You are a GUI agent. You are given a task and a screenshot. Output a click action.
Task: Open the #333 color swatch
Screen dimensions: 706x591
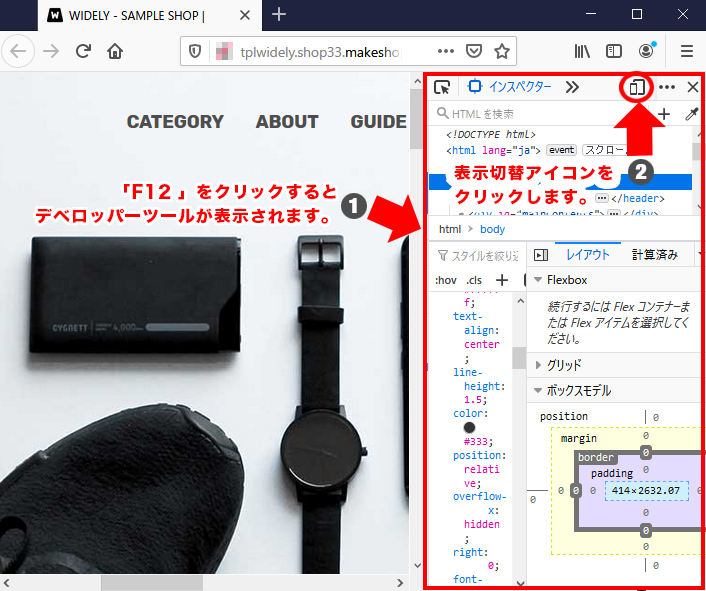click(x=469, y=427)
